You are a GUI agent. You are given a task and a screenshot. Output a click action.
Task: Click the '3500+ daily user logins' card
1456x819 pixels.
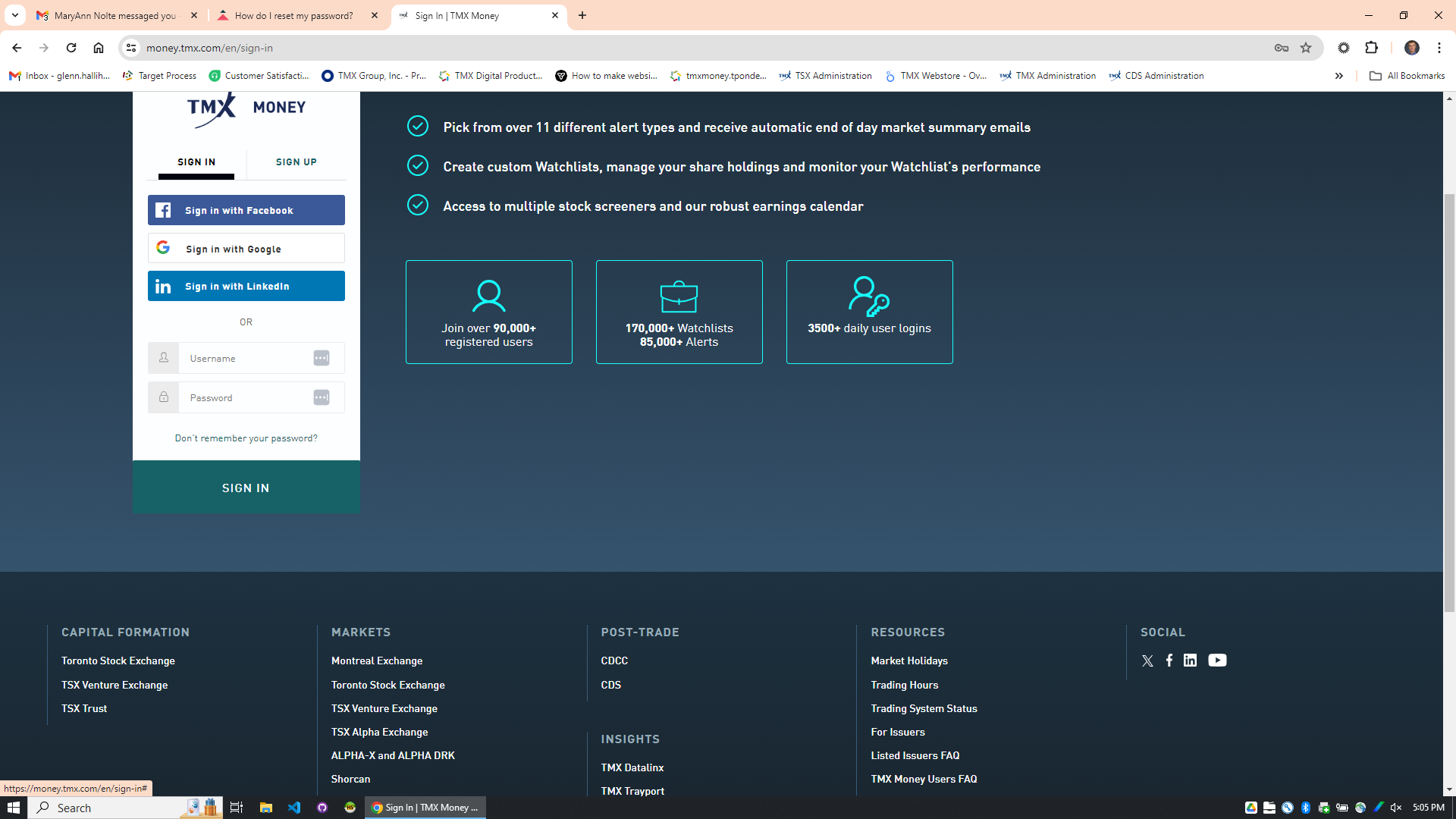(869, 312)
